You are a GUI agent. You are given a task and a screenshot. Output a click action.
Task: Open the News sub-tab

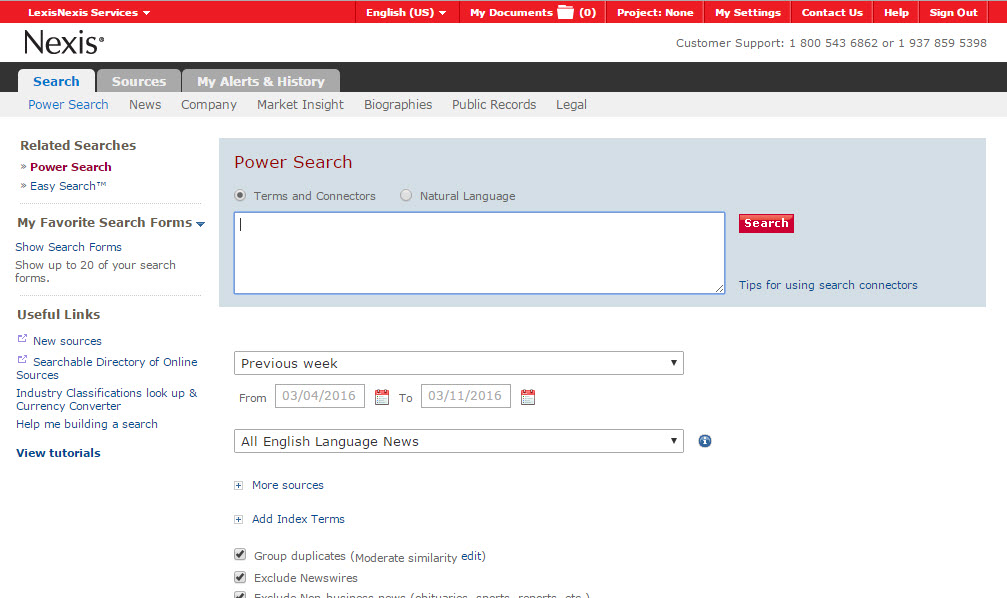[x=145, y=105]
